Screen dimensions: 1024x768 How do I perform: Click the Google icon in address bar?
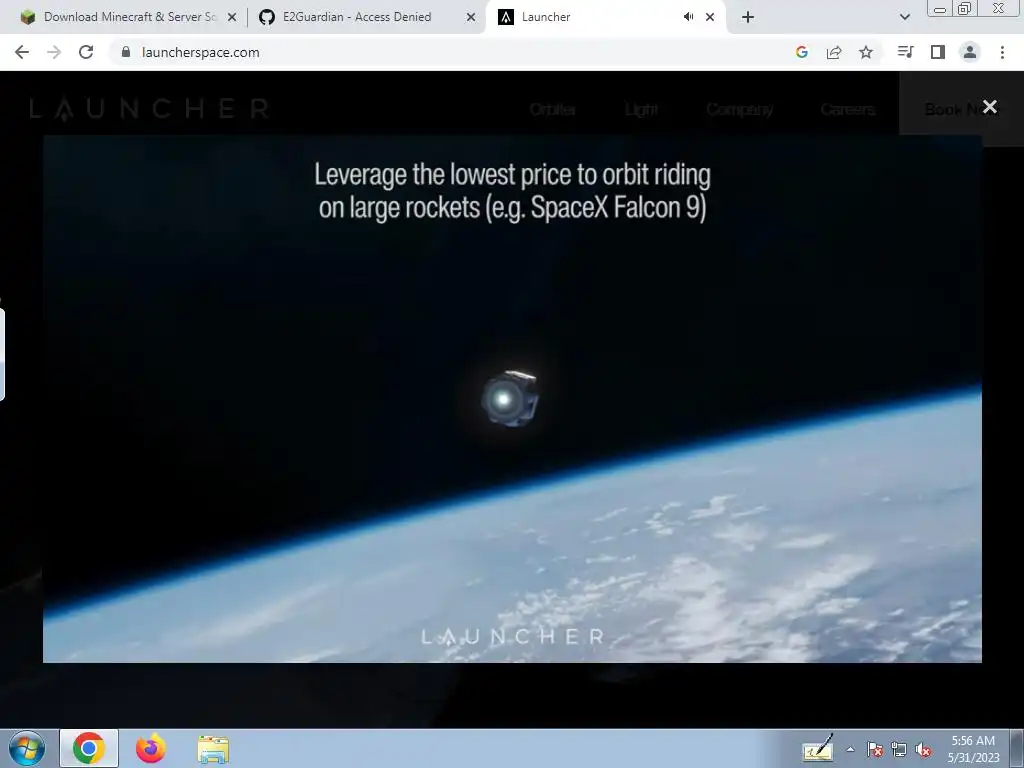click(x=802, y=52)
